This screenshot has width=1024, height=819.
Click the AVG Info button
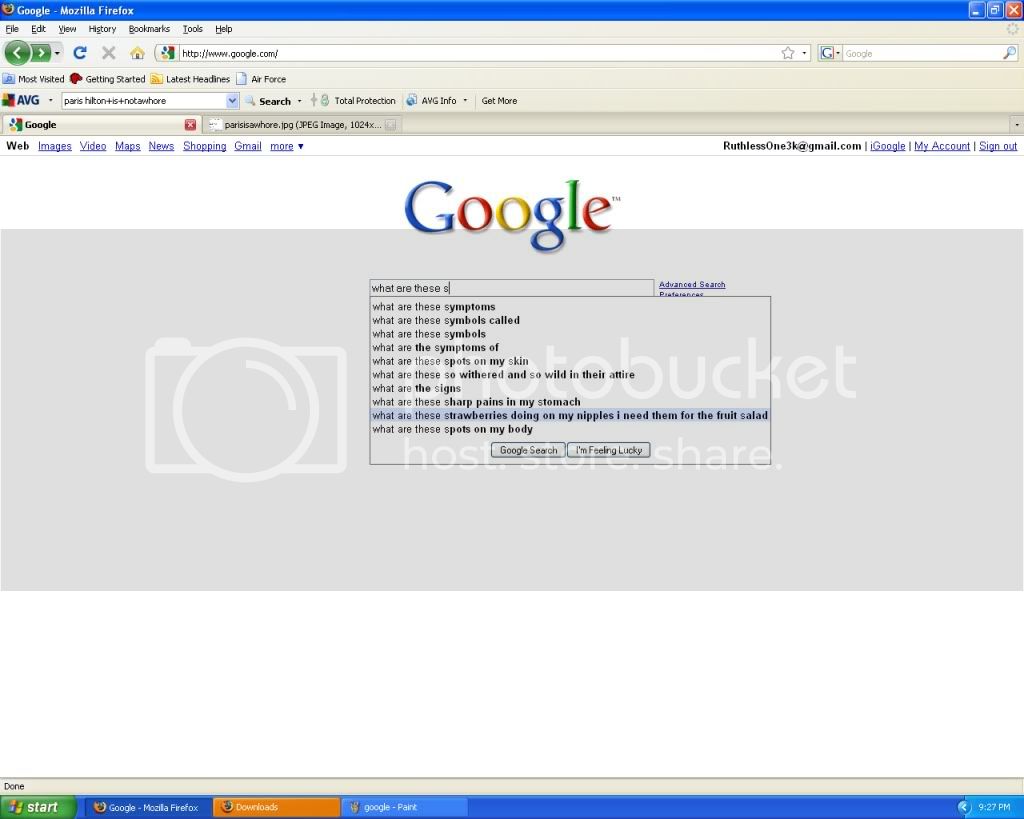point(432,101)
